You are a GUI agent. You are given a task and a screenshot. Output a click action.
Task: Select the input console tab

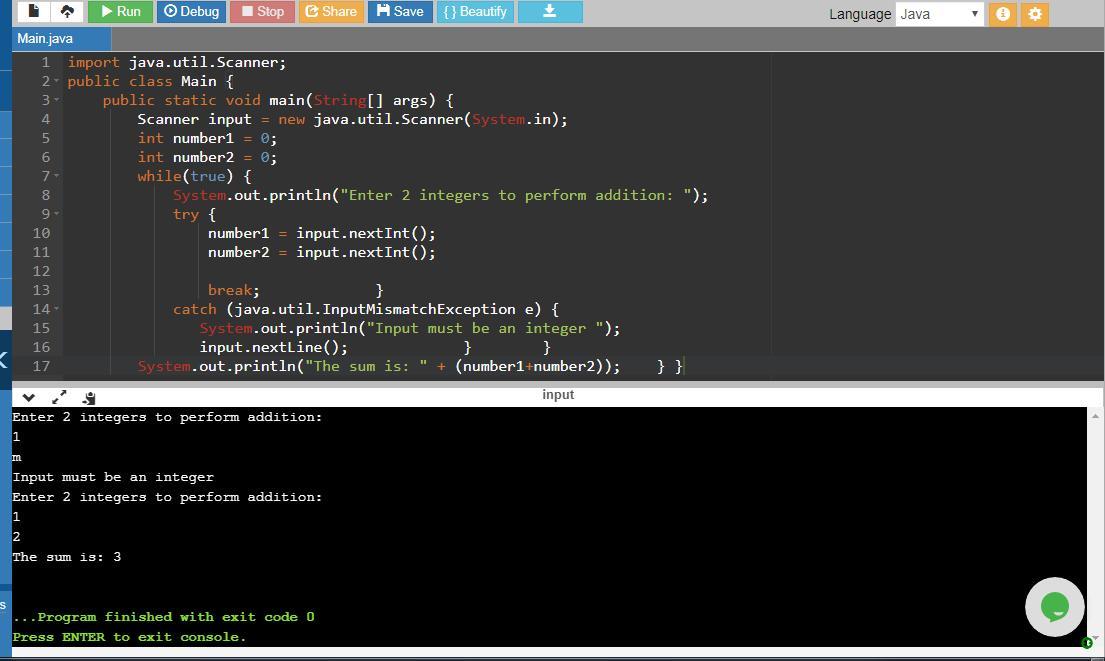(x=558, y=395)
